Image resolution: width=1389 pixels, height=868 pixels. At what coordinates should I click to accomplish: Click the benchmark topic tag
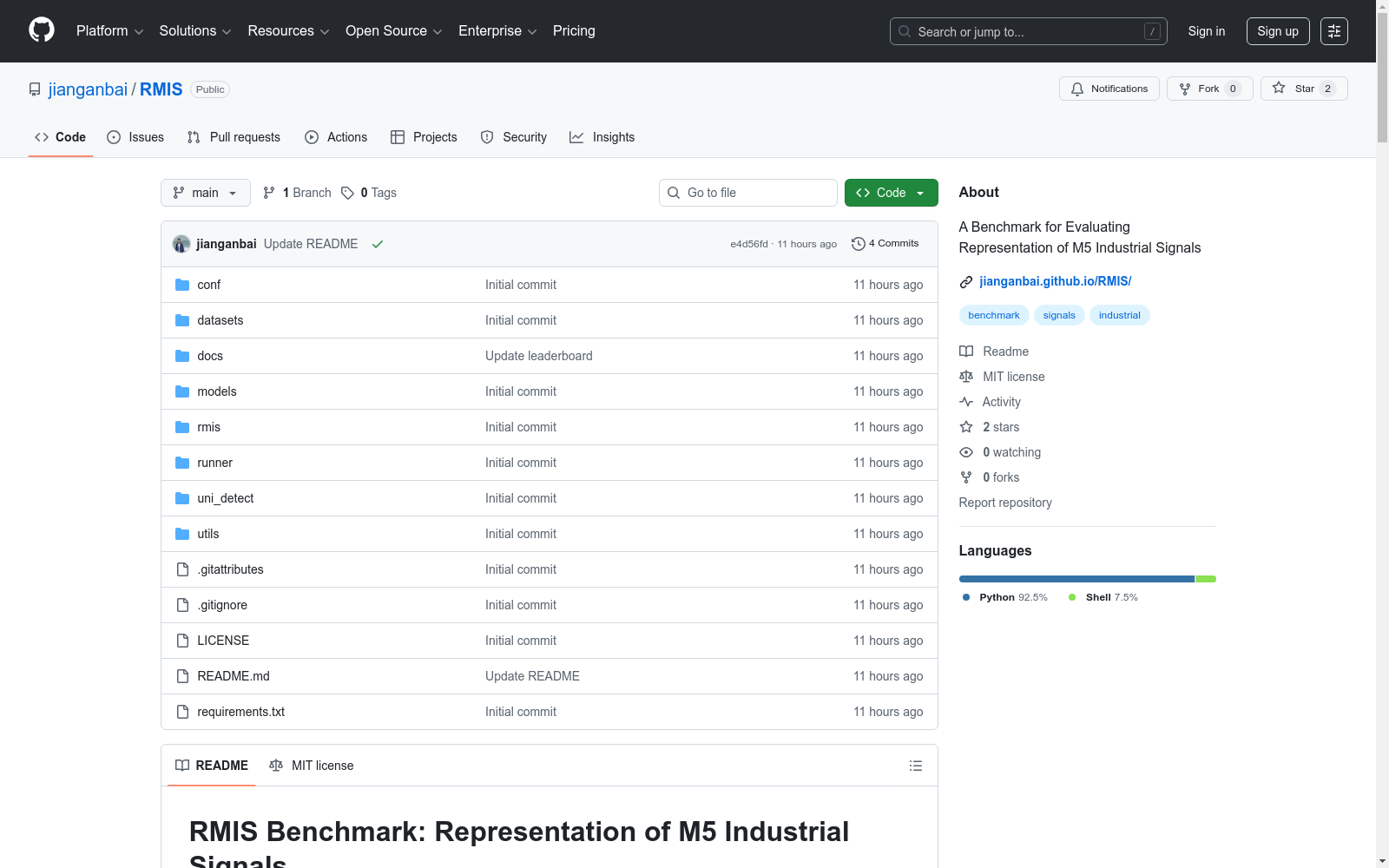[994, 315]
